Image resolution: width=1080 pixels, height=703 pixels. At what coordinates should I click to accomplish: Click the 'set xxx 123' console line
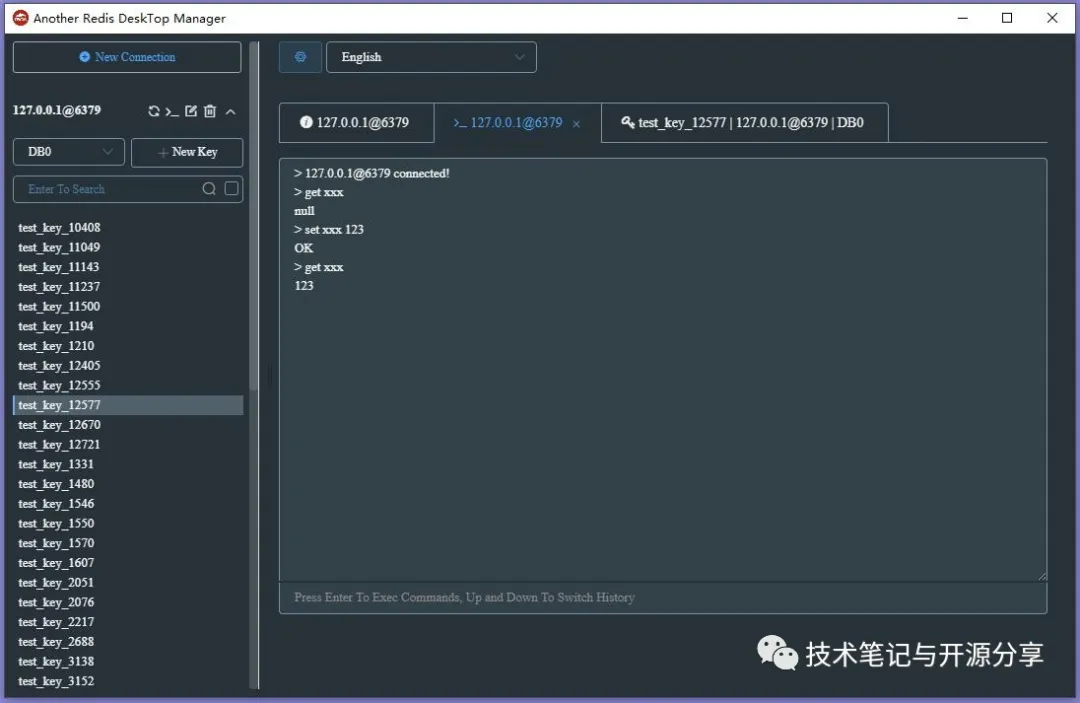329,230
